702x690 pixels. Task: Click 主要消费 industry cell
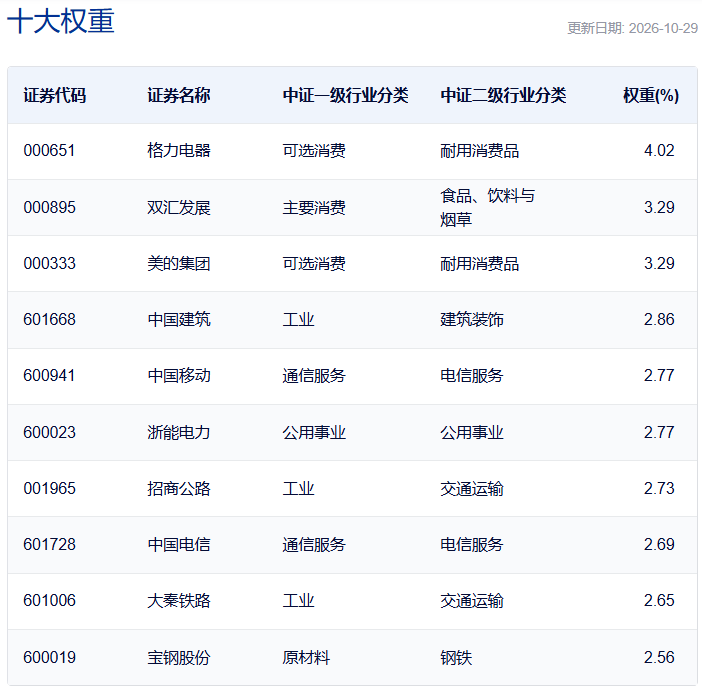pyautogui.click(x=314, y=207)
